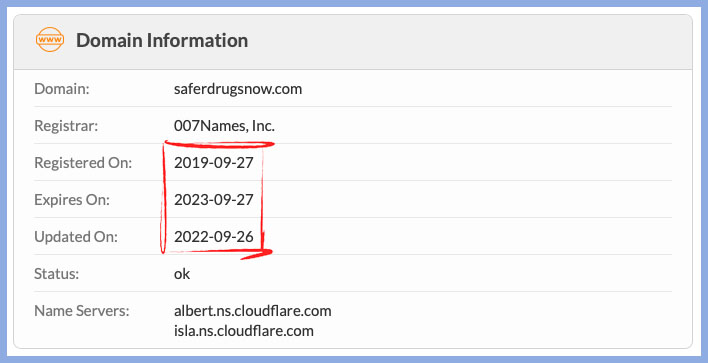
Task: Click the 2019-09-27 registration date
Action: (214, 163)
